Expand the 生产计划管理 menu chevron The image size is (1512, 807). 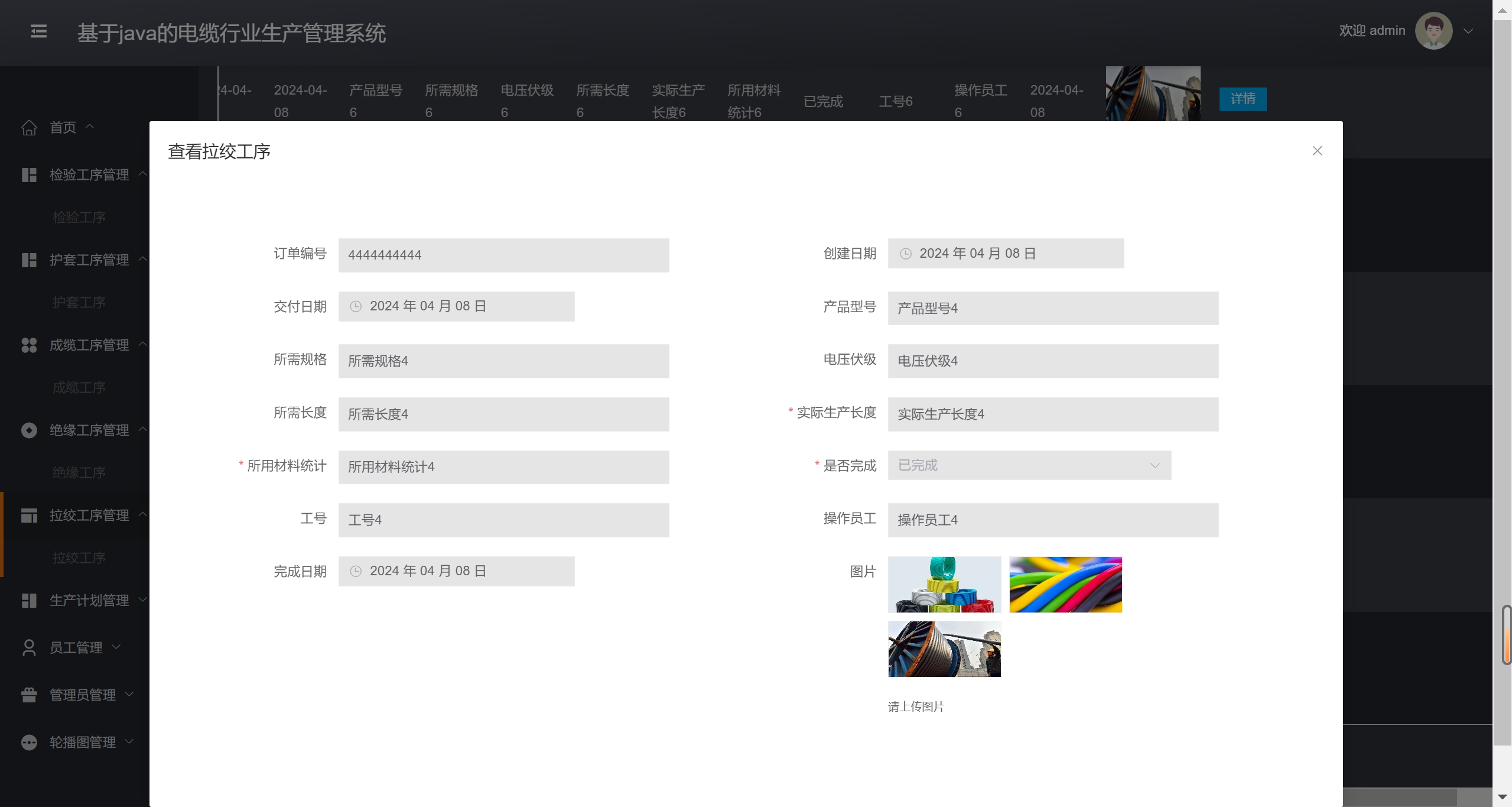142,599
